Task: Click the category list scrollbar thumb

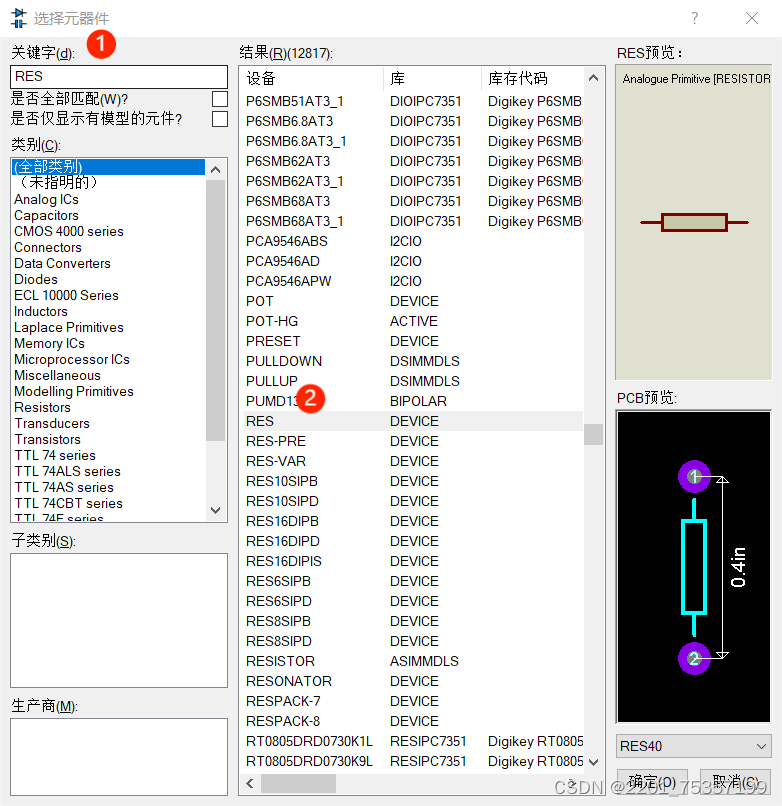Action: pyautogui.click(x=216, y=310)
